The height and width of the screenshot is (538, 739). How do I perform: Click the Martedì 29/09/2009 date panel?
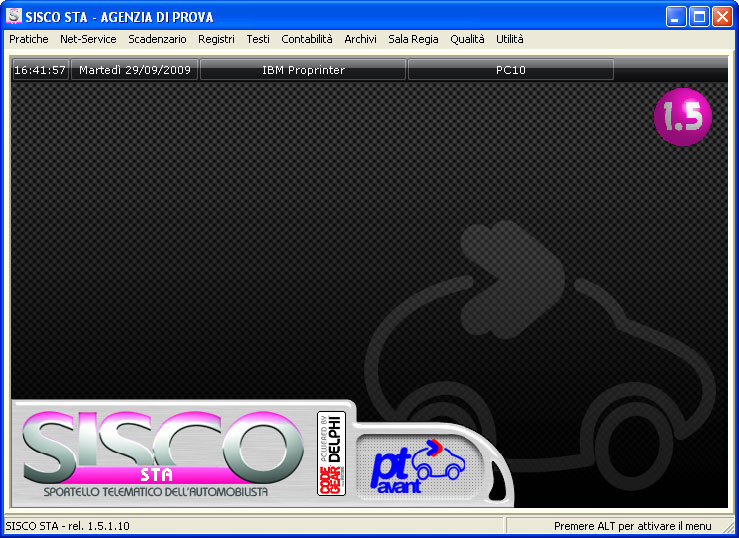pyautogui.click(x=135, y=70)
